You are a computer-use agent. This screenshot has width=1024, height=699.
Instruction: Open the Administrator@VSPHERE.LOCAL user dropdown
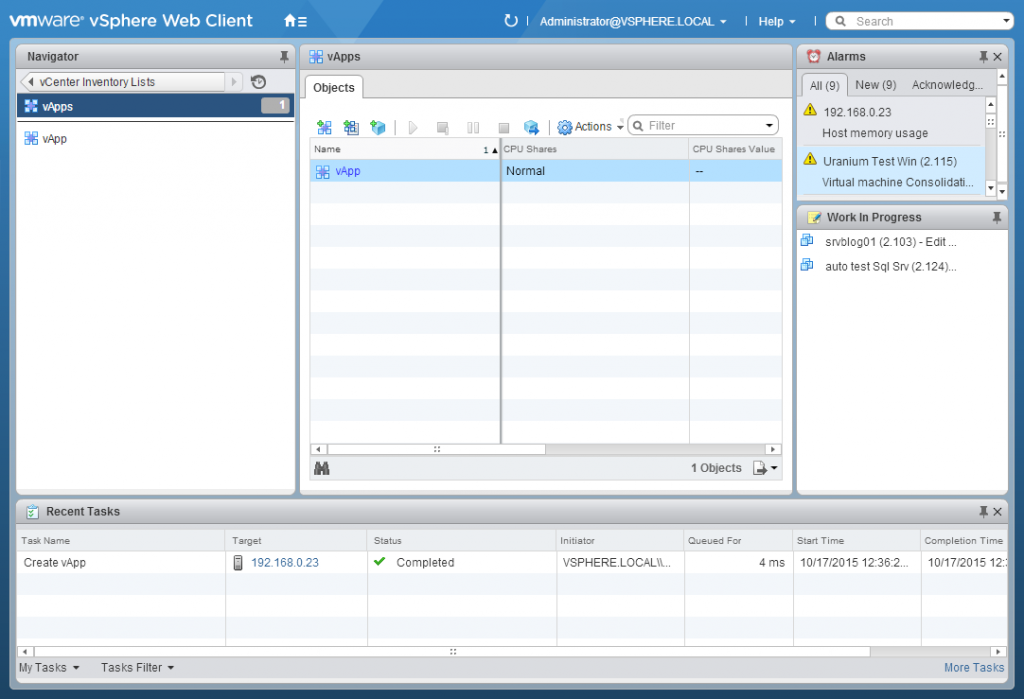point(632,21)
